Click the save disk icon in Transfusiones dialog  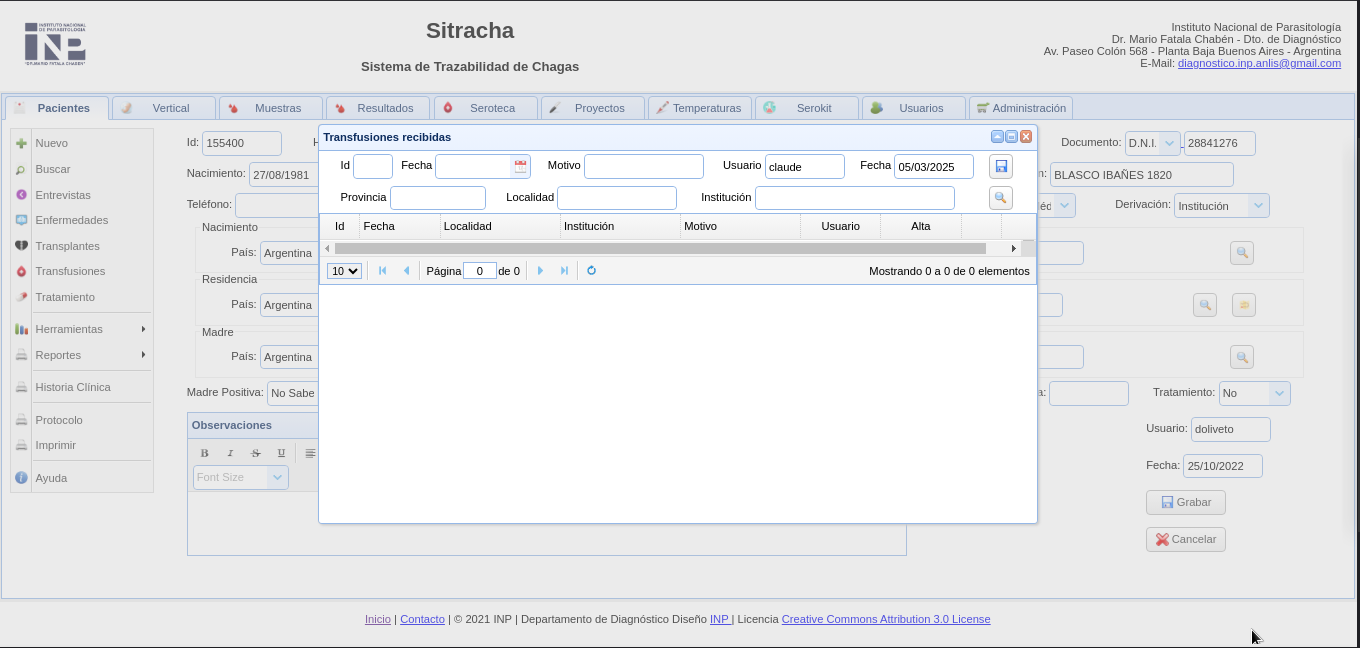point(1001,166)
